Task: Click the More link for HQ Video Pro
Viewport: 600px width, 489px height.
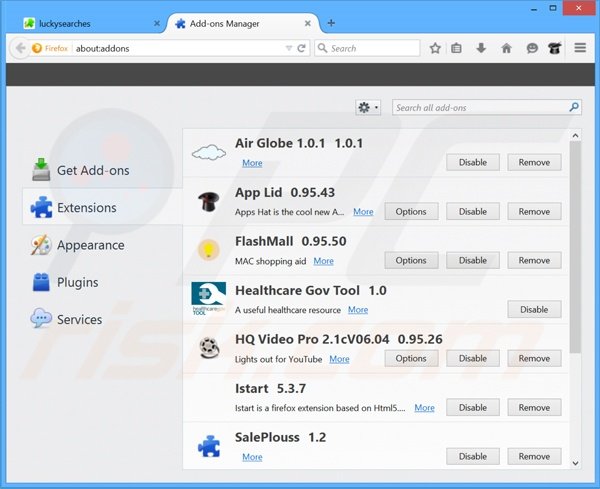Action: click(339, 359)
